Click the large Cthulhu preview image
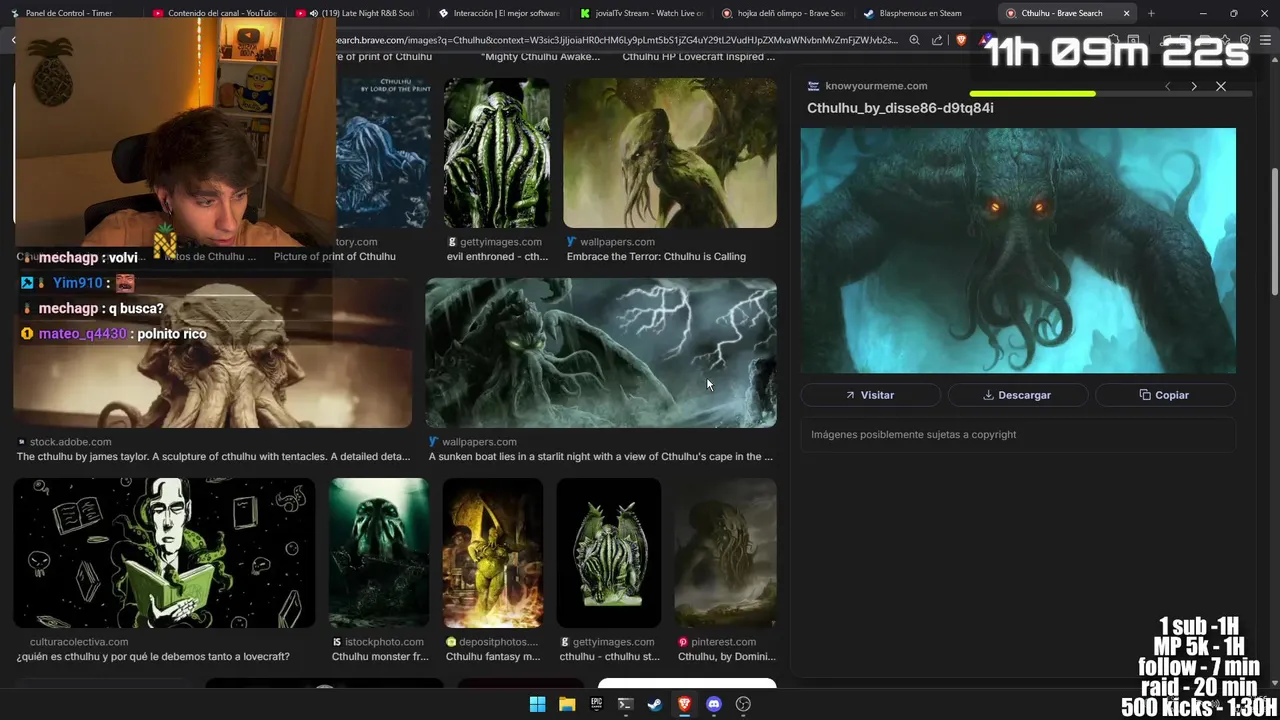1280x720 pixels. 1018,250
